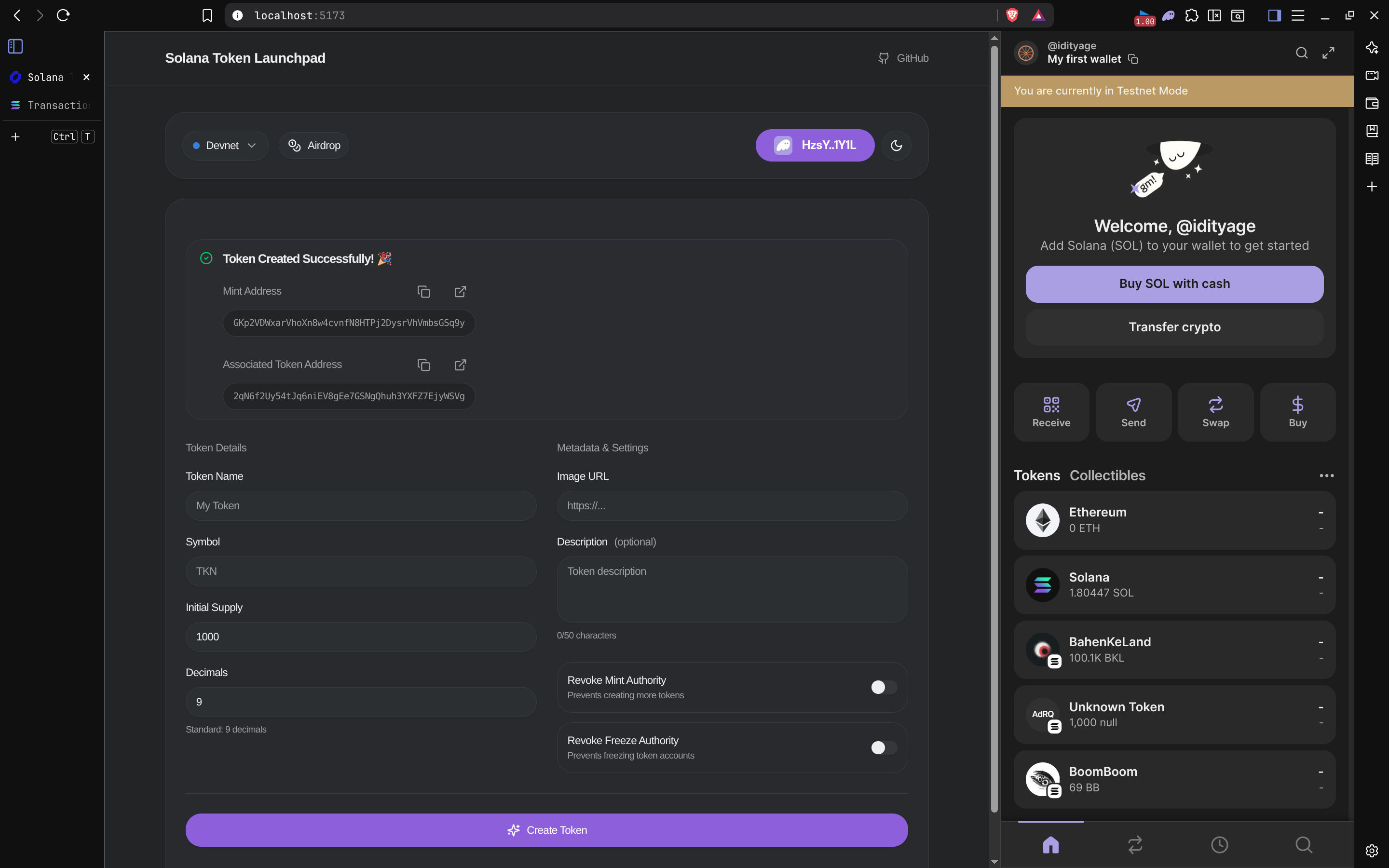Open Tokens section three-dot menu
Image resolution: width=1389 pixels, height=868 pixels.
tap(1326, 475)
